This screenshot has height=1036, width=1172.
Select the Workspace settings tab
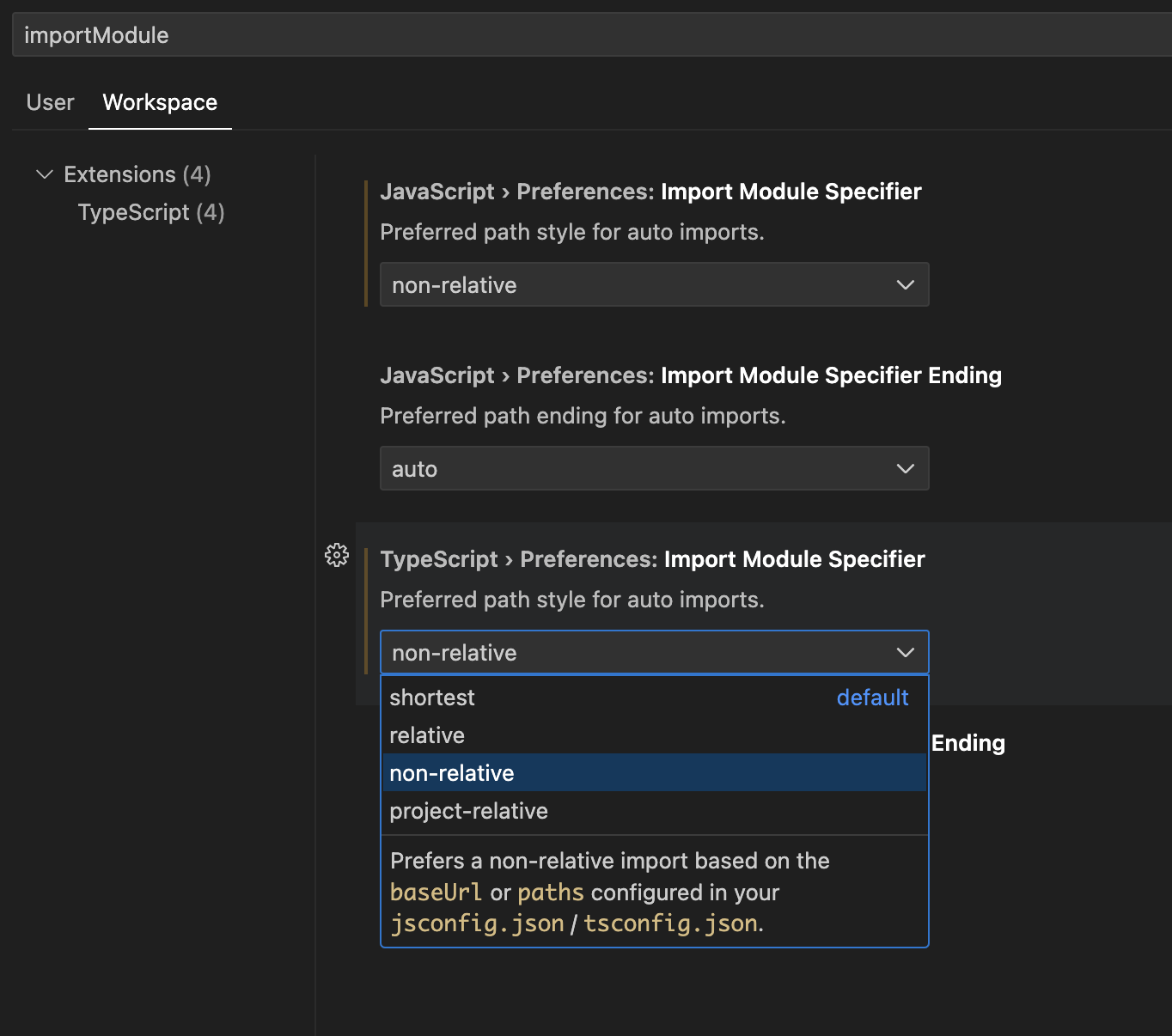[160, 102]
